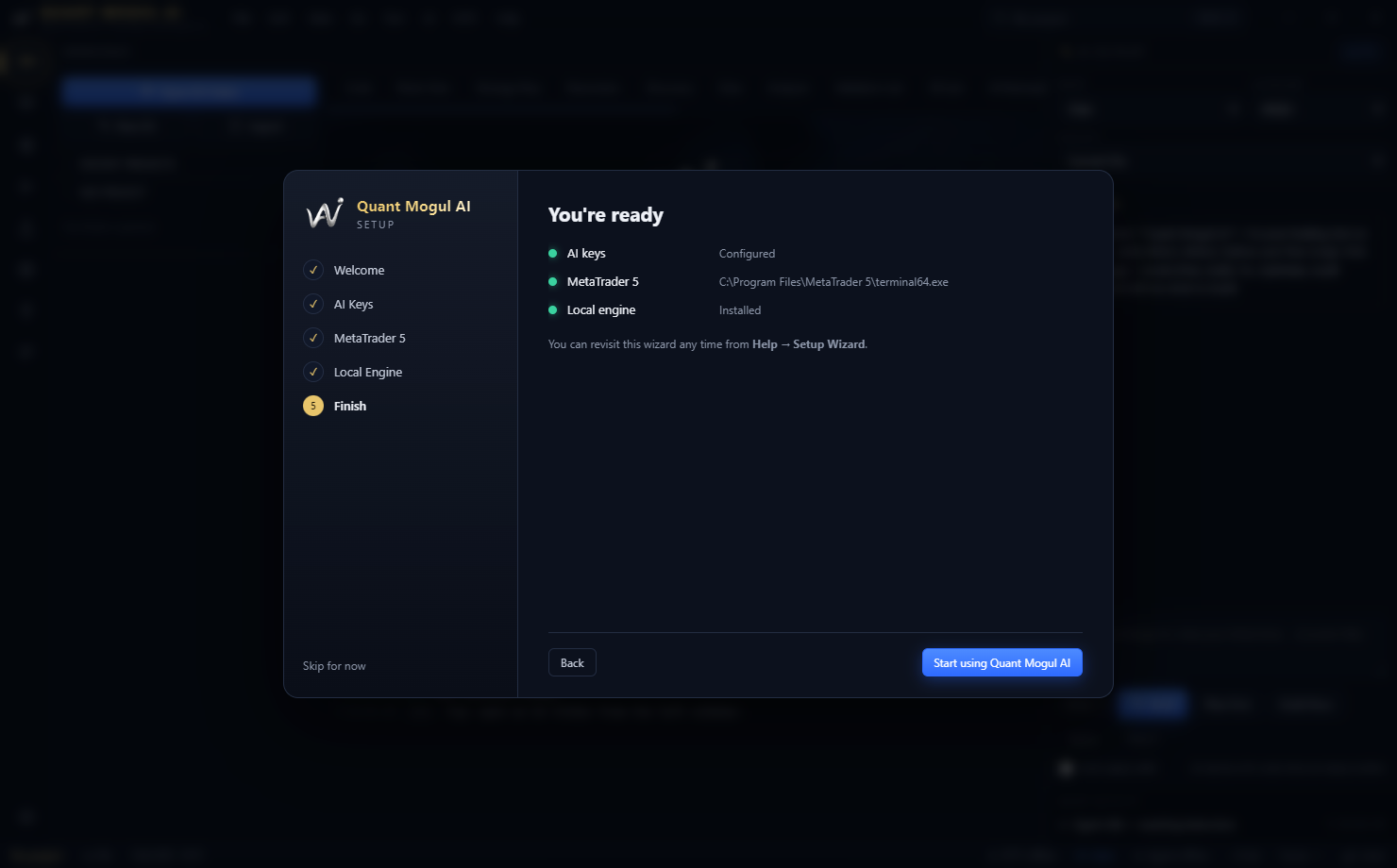Click the "Quant Mogul AI" title text

(x=413, y=207)
